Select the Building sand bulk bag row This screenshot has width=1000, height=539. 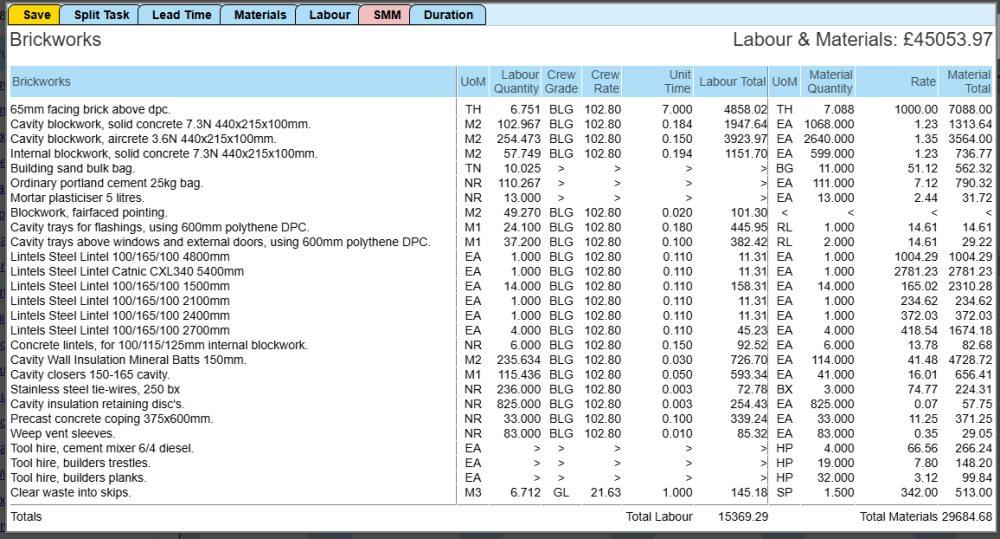72,168
